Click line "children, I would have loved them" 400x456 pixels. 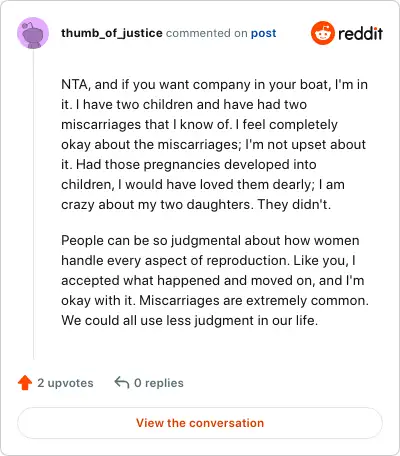point(203,185)
